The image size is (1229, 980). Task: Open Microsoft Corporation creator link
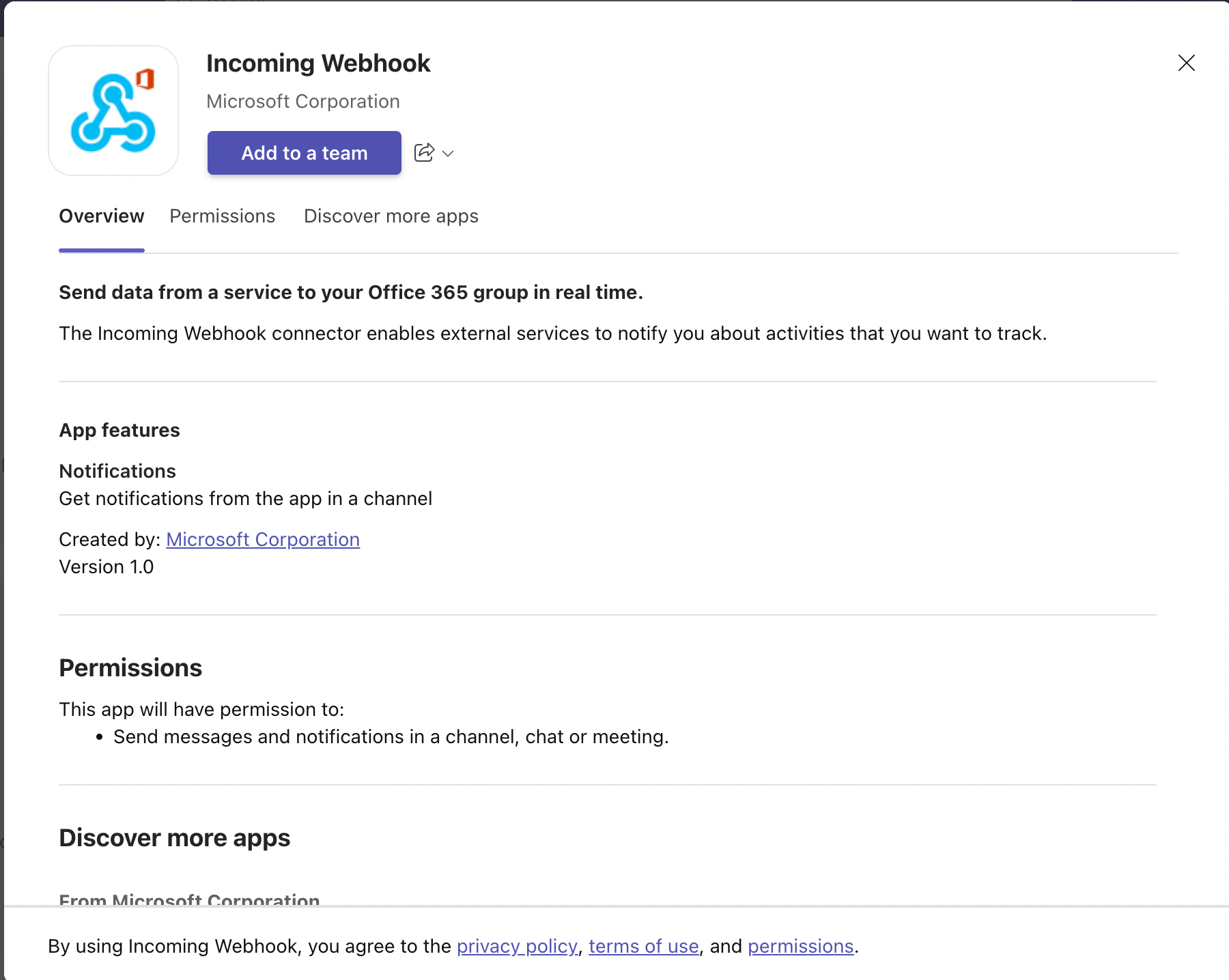click(x=263, y=539)
